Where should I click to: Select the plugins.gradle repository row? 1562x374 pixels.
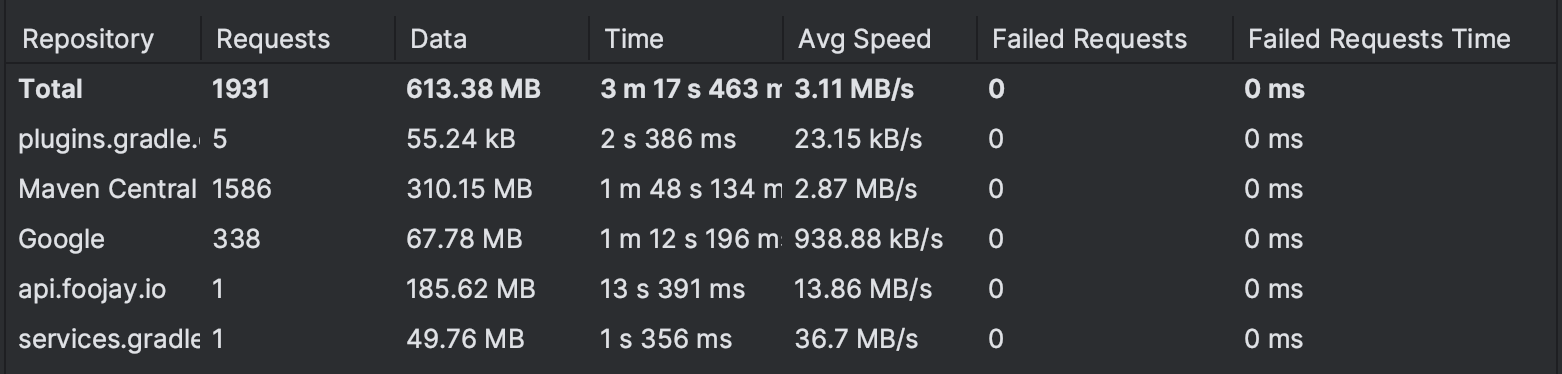(781, 139)
